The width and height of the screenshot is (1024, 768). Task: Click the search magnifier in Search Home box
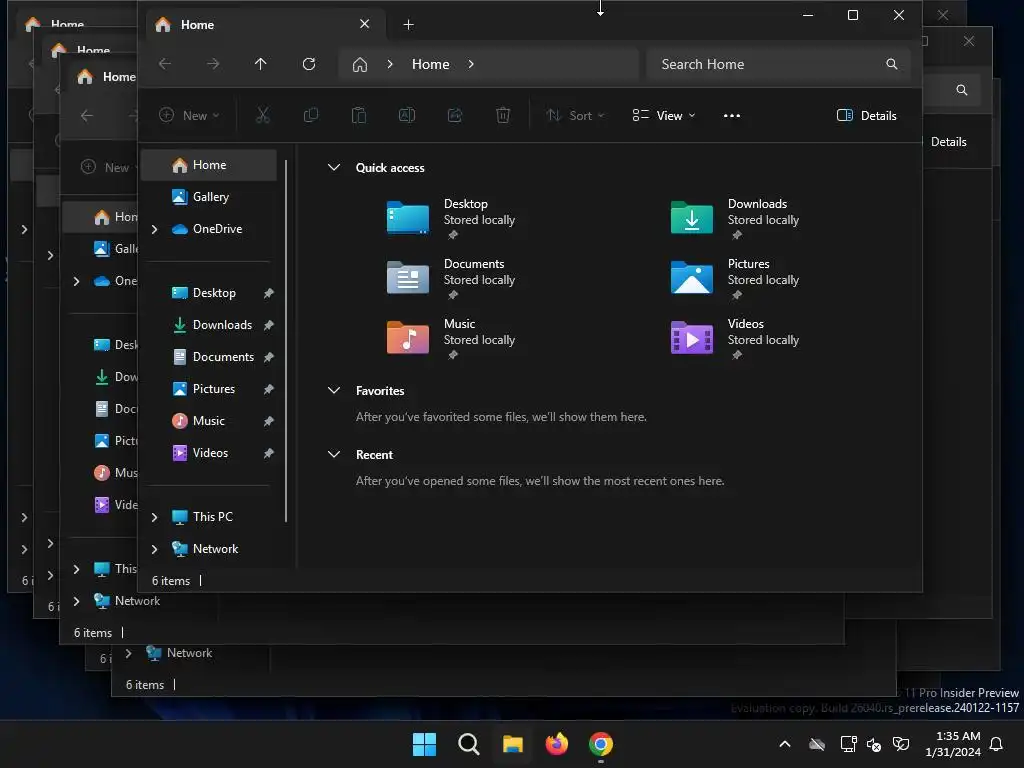(x=891, y=64)
